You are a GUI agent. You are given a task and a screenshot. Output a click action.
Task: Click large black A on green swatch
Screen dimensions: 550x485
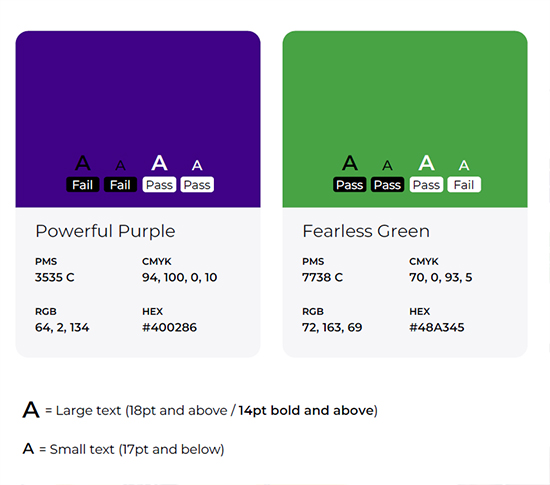350,163
